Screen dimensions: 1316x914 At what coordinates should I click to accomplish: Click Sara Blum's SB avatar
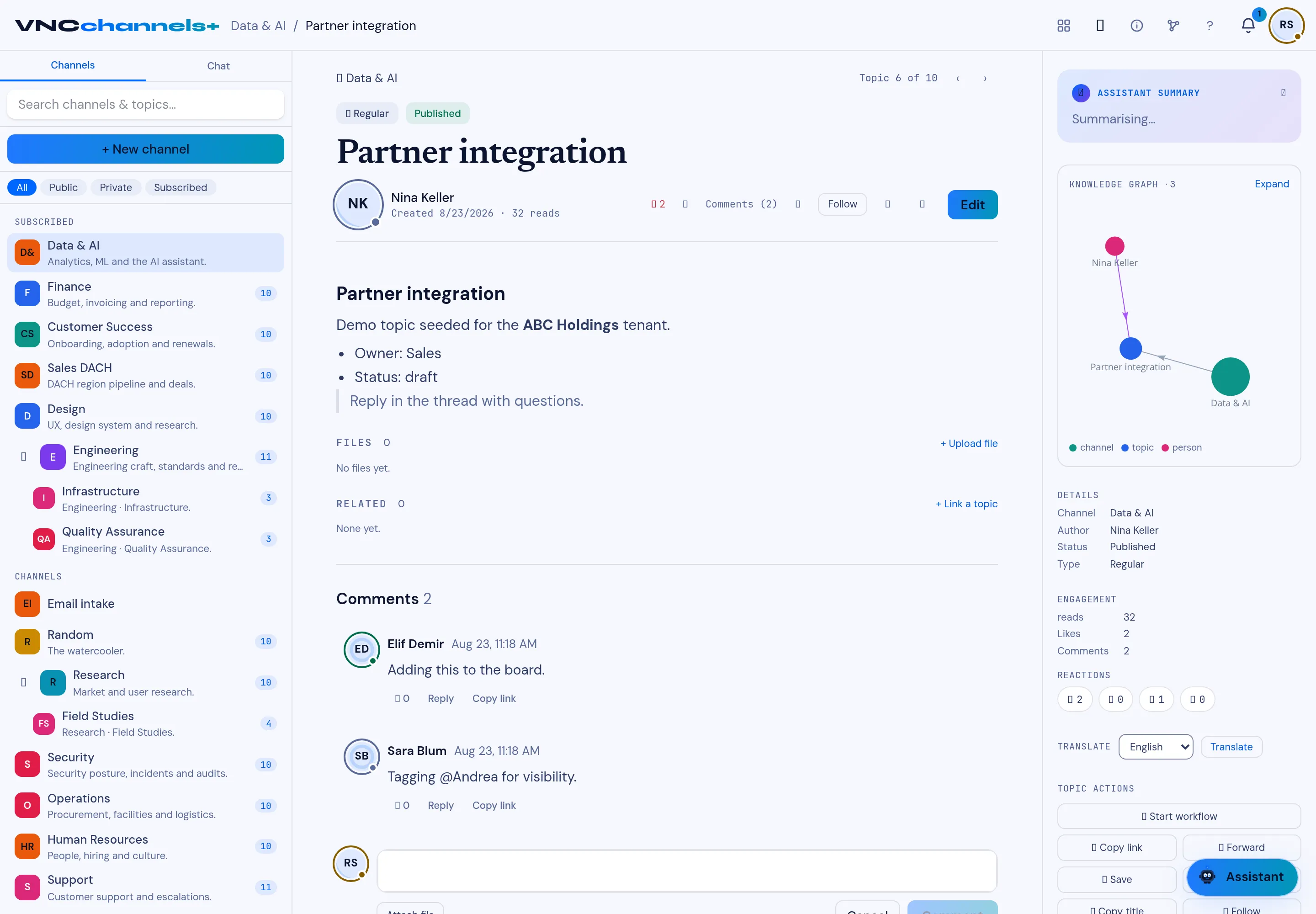coord(361,756)
